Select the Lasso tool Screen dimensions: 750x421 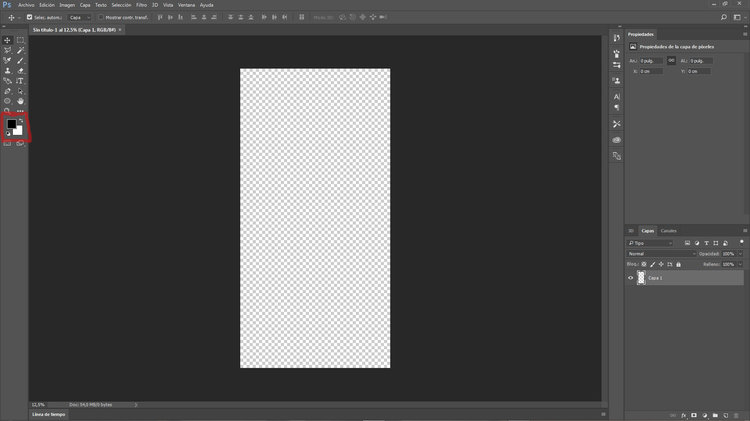(7, 50)
